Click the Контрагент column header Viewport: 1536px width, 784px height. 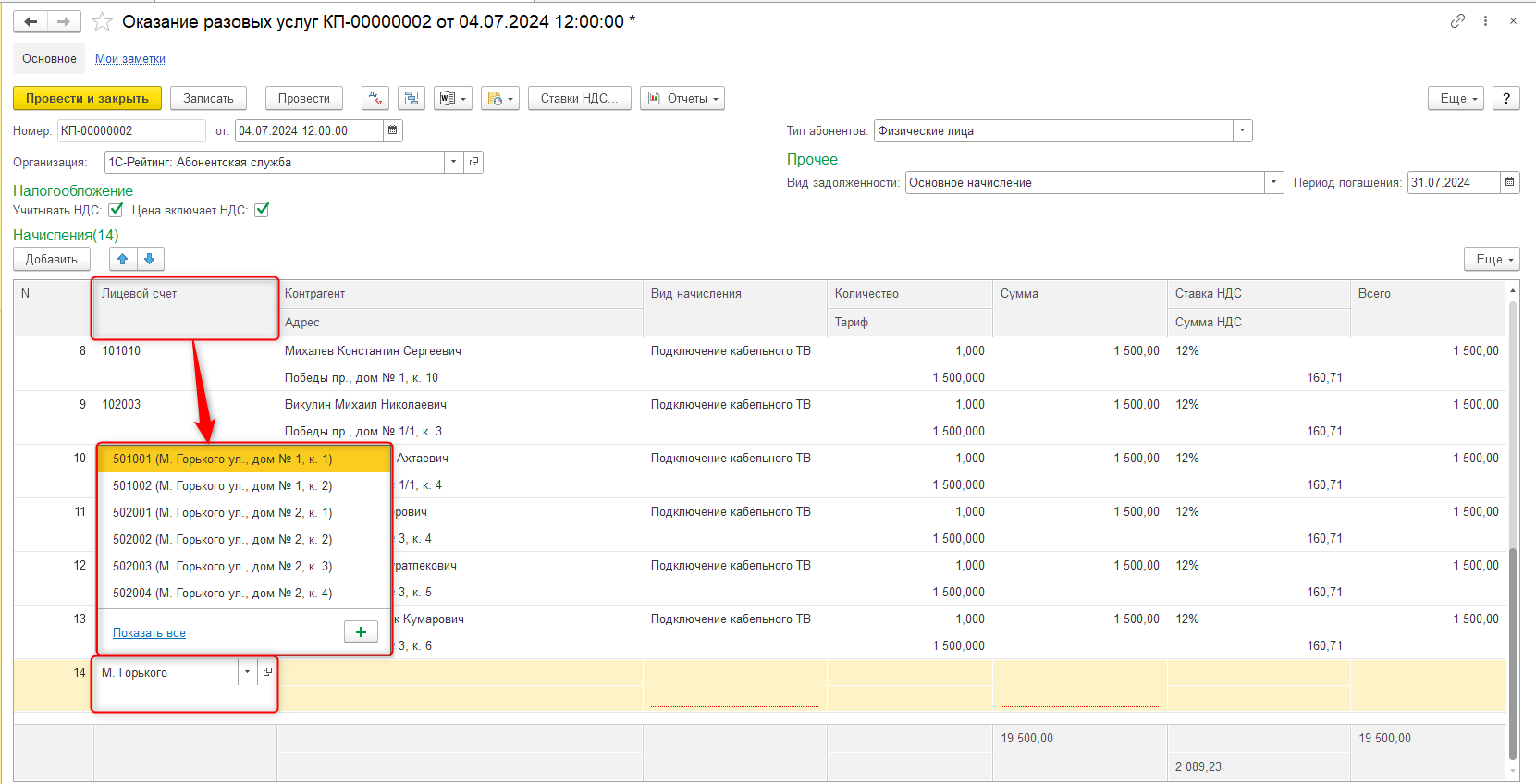click(460, 294)
